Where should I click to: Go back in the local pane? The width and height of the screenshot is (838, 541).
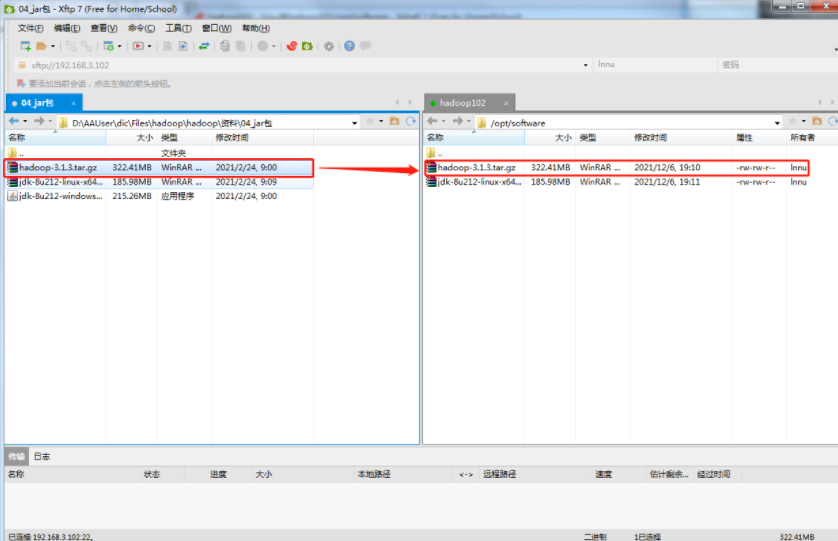(14, 121)
